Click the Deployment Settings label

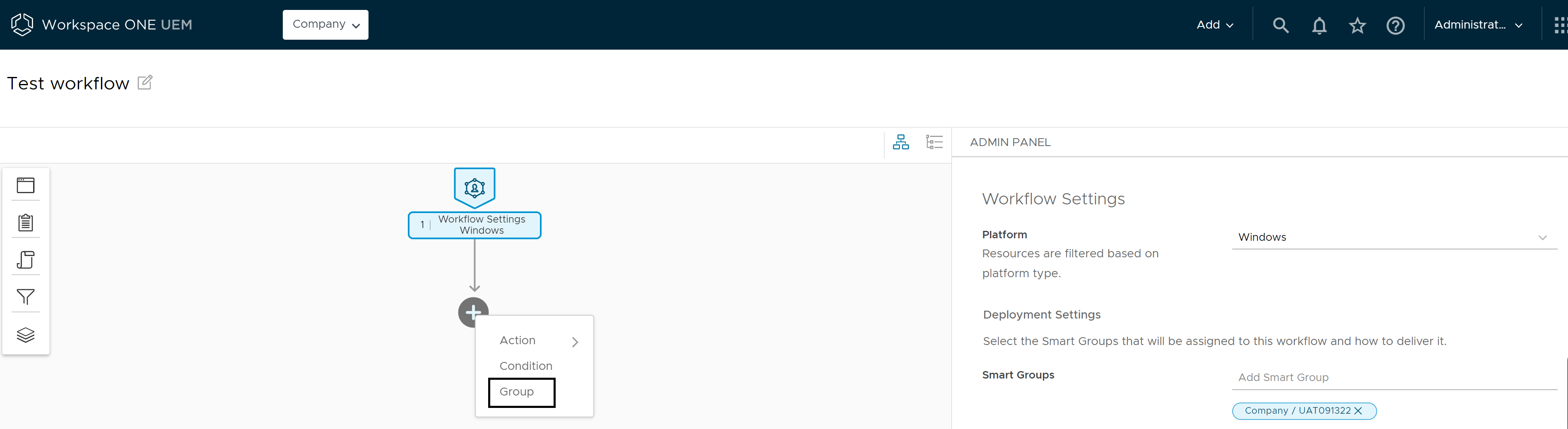pos(1041,314)
